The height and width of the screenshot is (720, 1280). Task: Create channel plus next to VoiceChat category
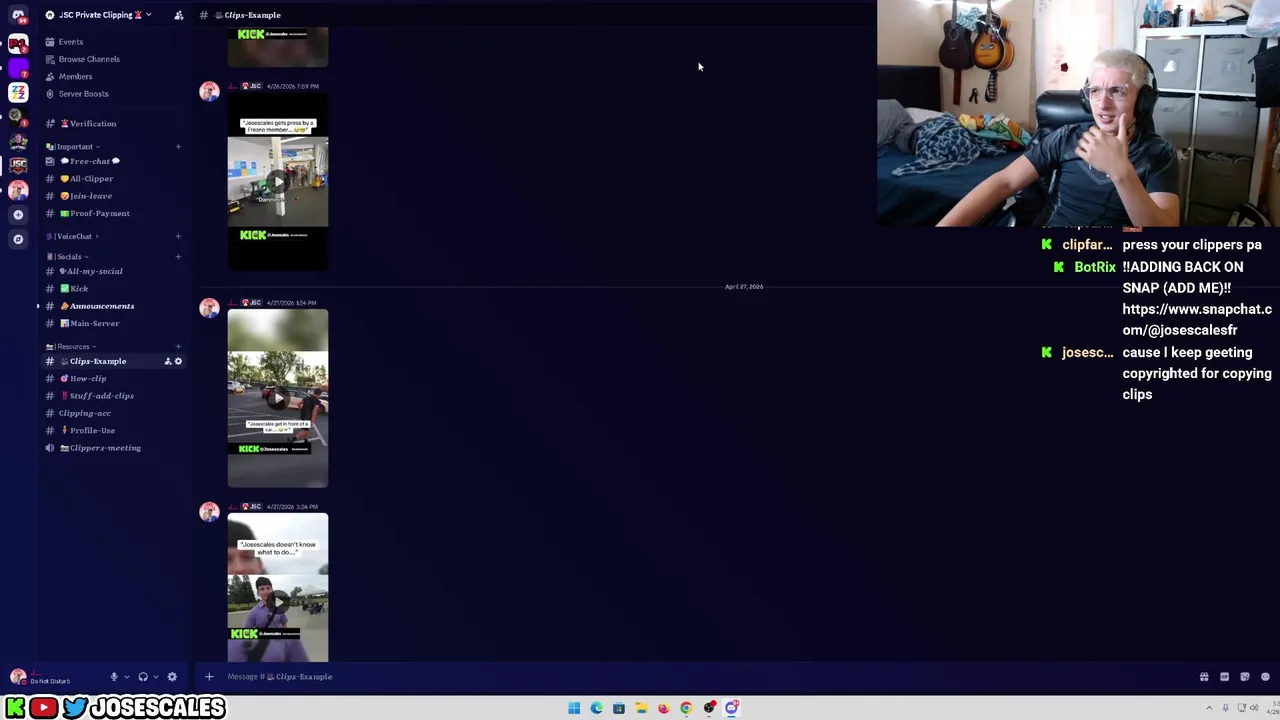coord(178,237)
